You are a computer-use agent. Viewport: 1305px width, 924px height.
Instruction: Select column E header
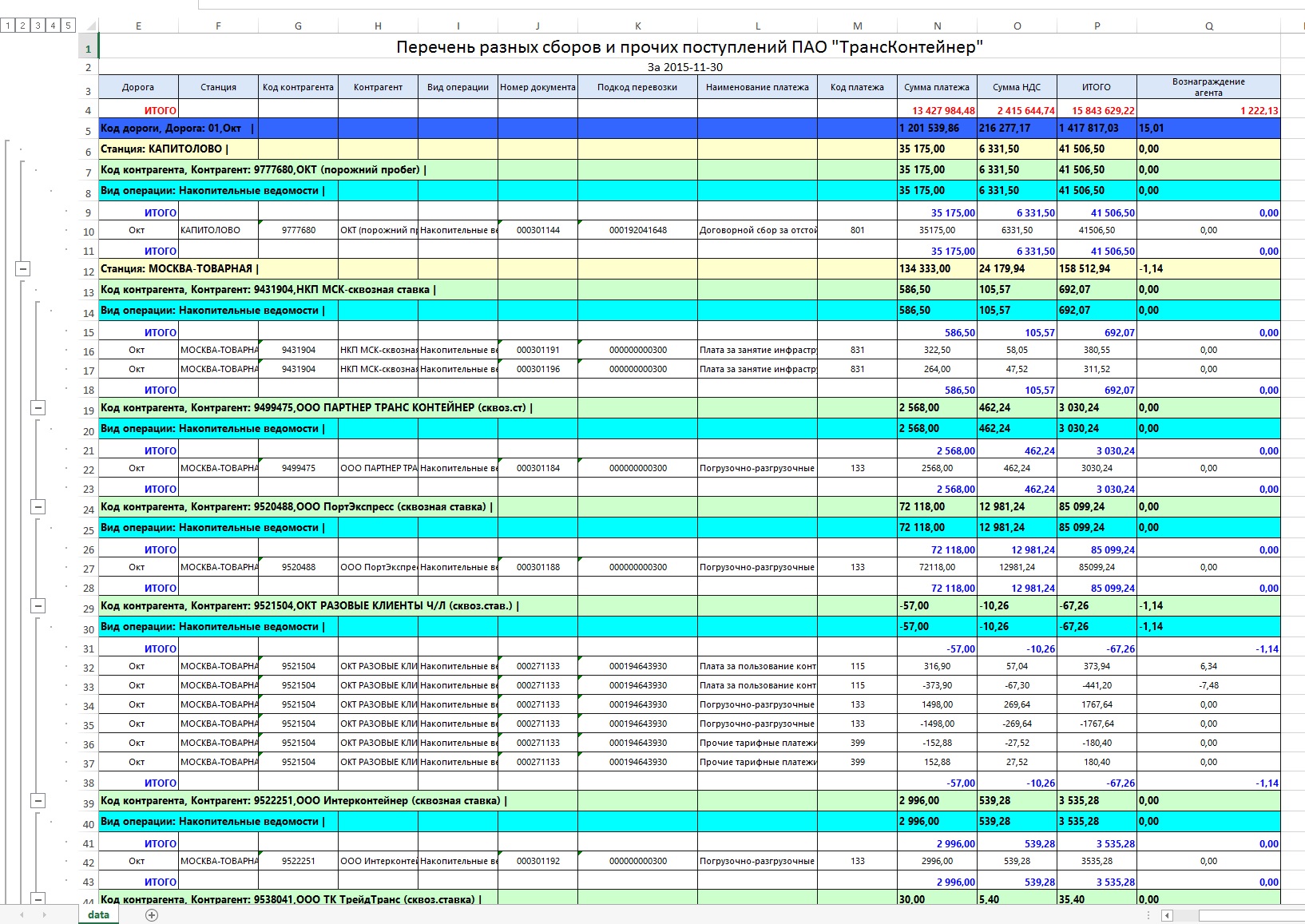point(138,26)
